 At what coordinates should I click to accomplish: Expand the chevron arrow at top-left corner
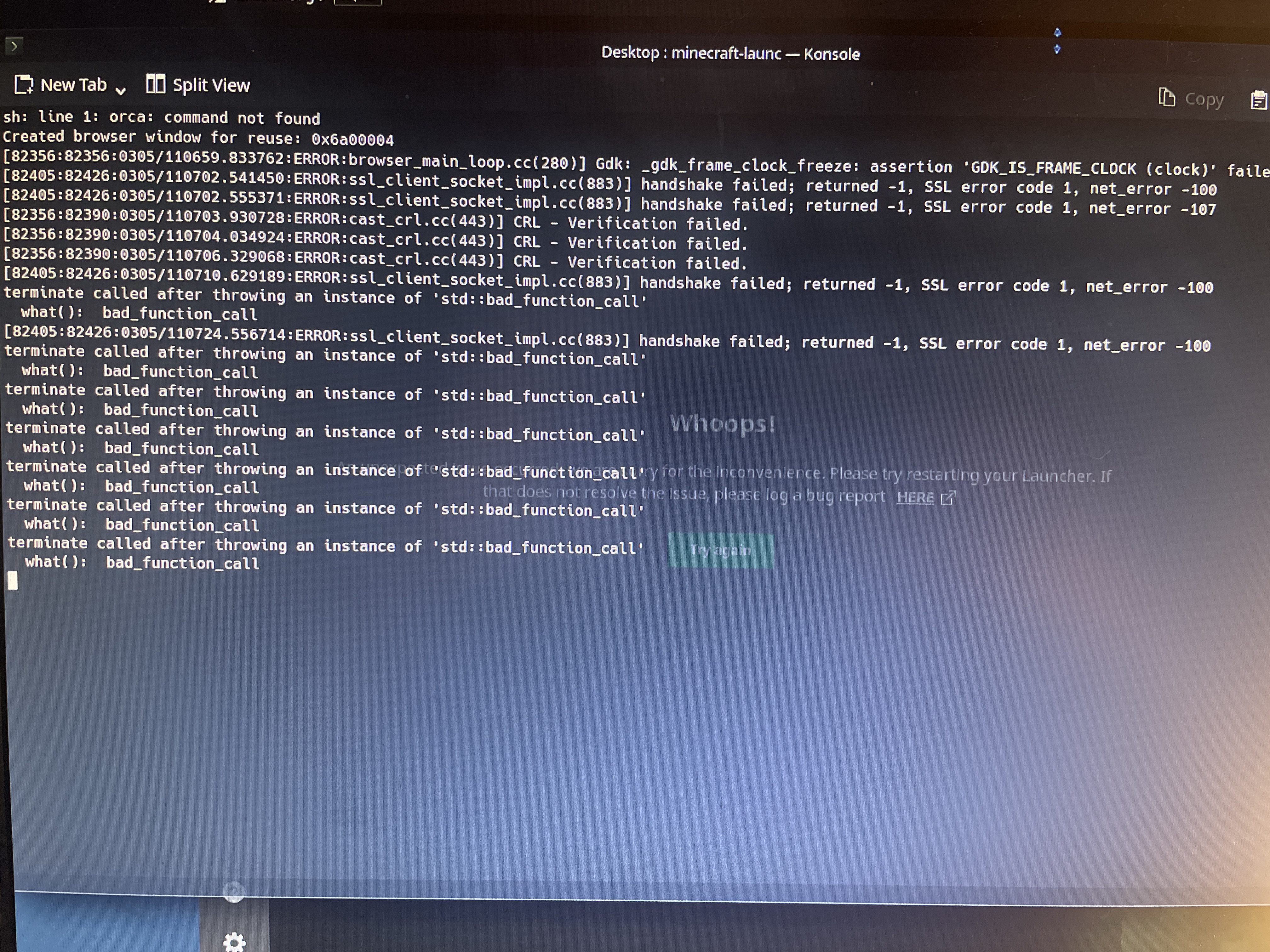click(x=14, y=45)
